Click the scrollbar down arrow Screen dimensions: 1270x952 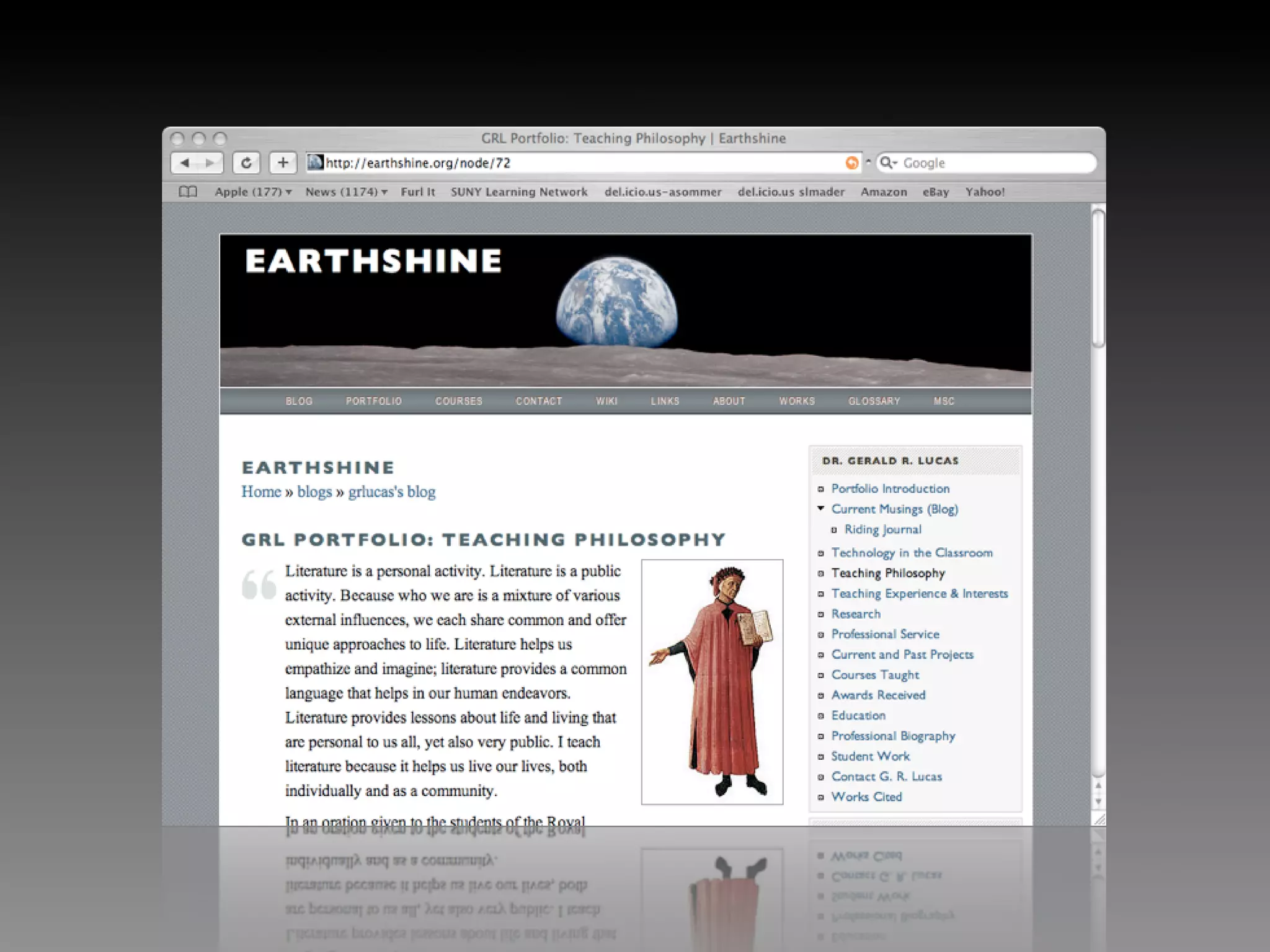tap(1098, 802)
